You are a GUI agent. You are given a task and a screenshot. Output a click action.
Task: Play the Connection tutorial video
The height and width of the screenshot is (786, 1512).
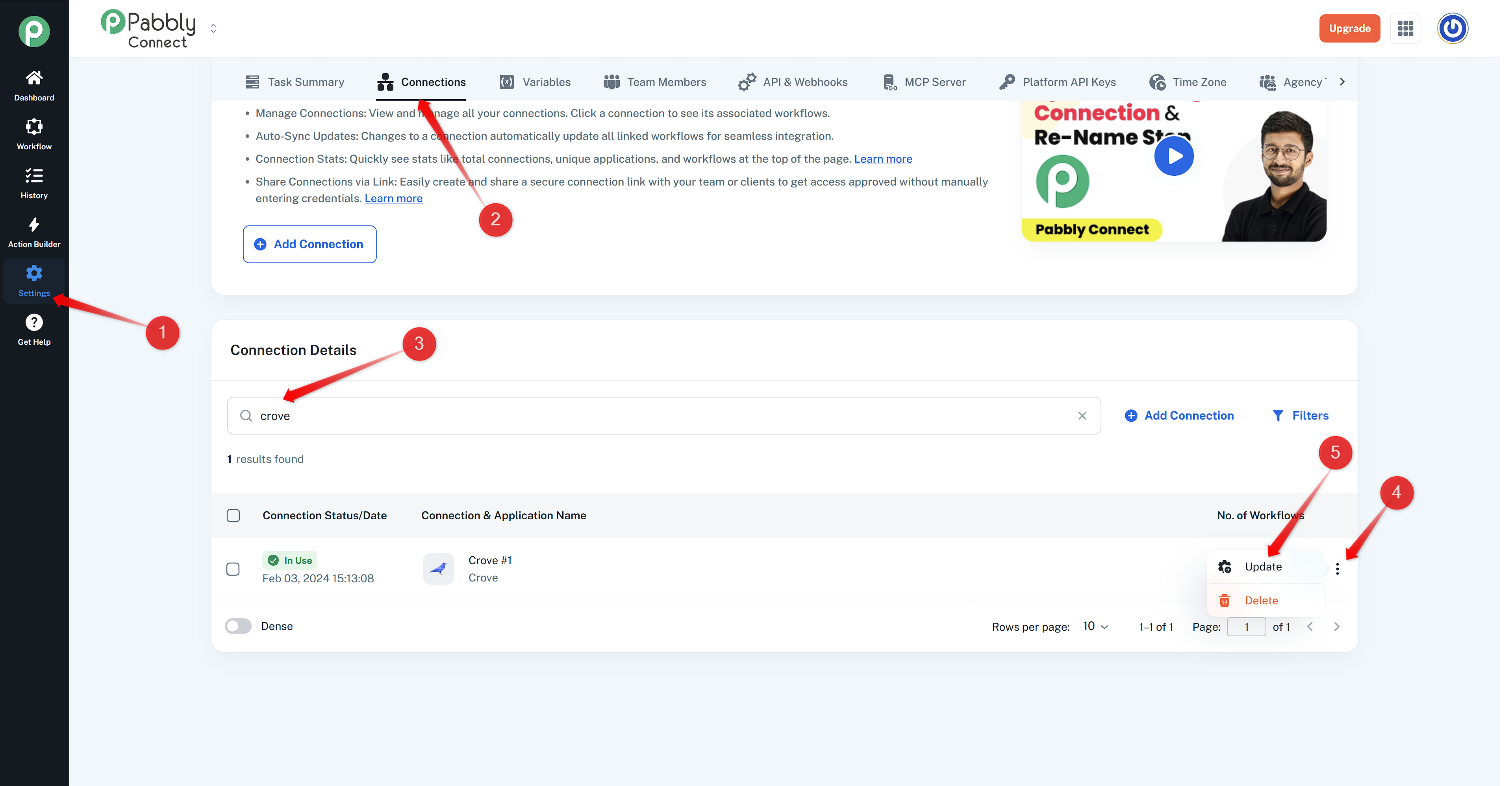(1174, 156)
